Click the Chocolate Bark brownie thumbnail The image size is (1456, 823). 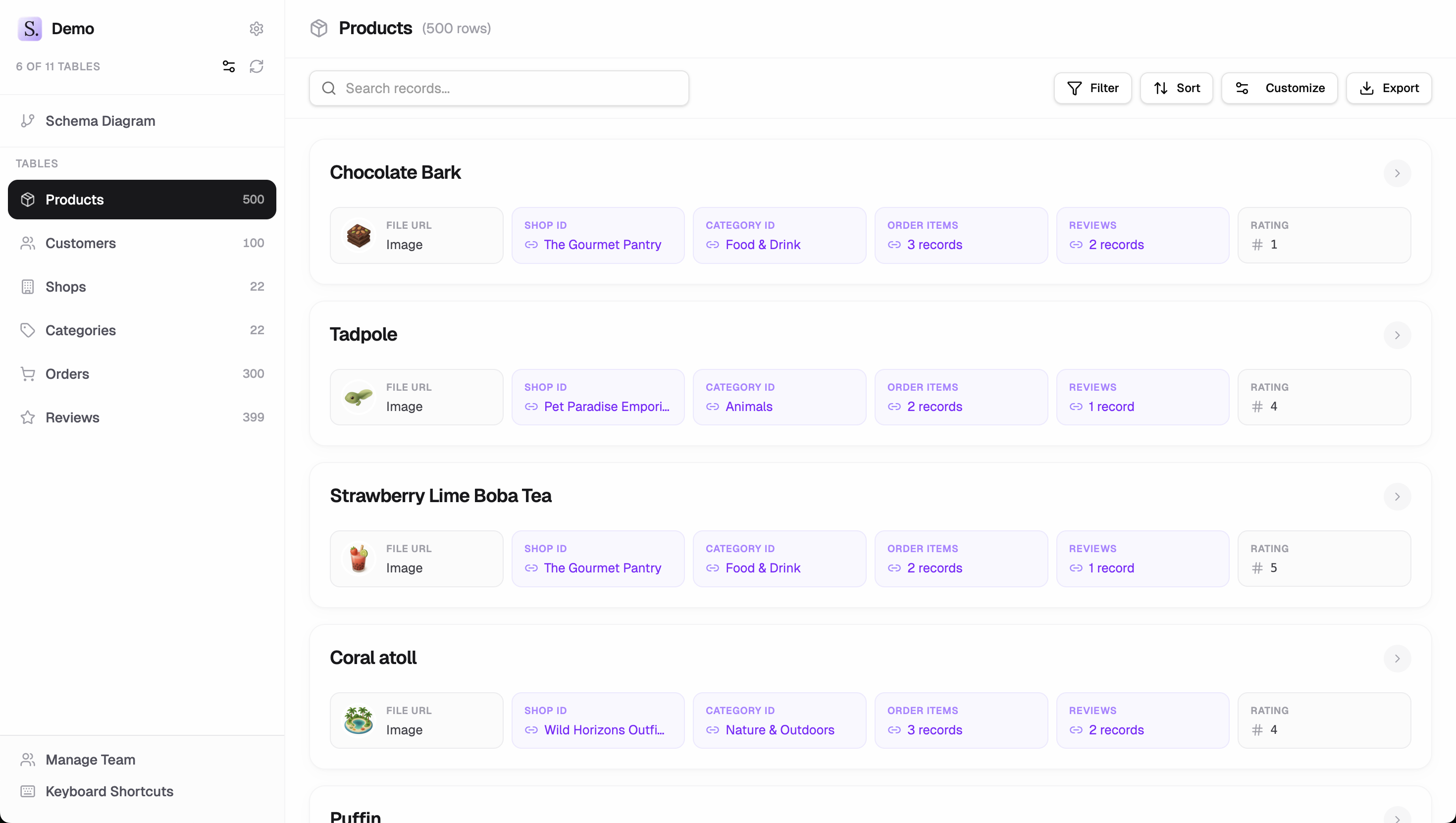pyautogui.click(x=359, y=235)
